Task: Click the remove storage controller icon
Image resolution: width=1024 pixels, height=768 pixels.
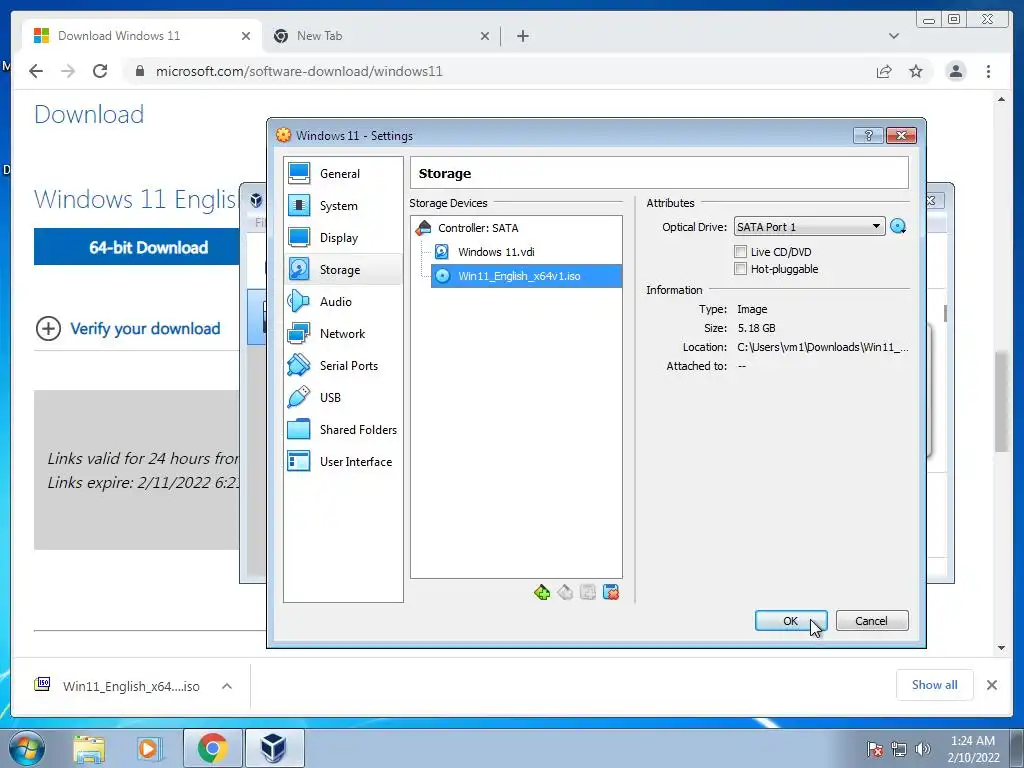Action: pos(565,592)
